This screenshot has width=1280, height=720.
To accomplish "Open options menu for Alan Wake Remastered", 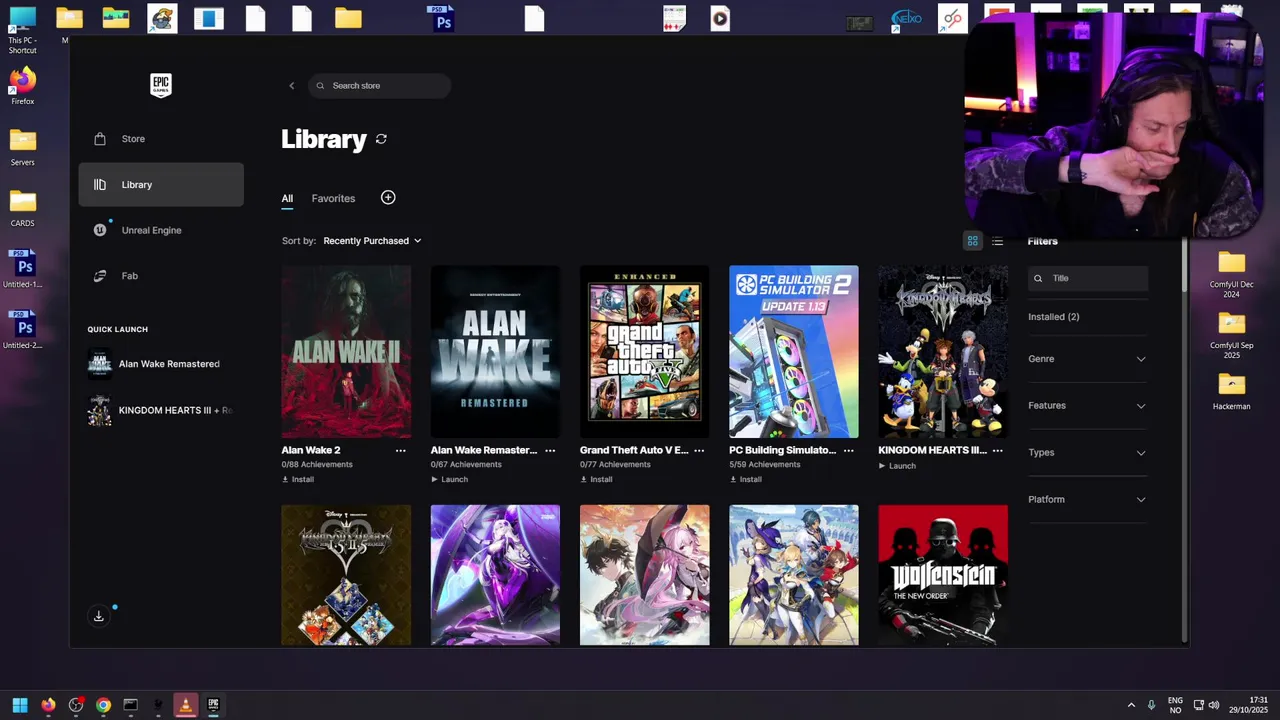I will coord(550,450).
